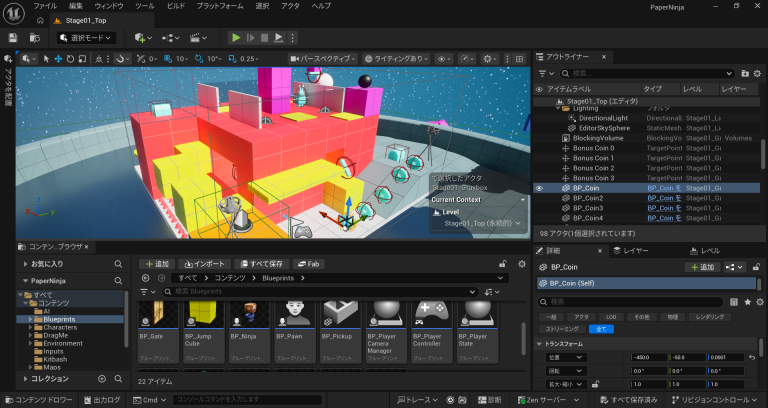The image size is (768, 408).
Task: Select DirectionalLight in the outliner
Action: [603, 118]
